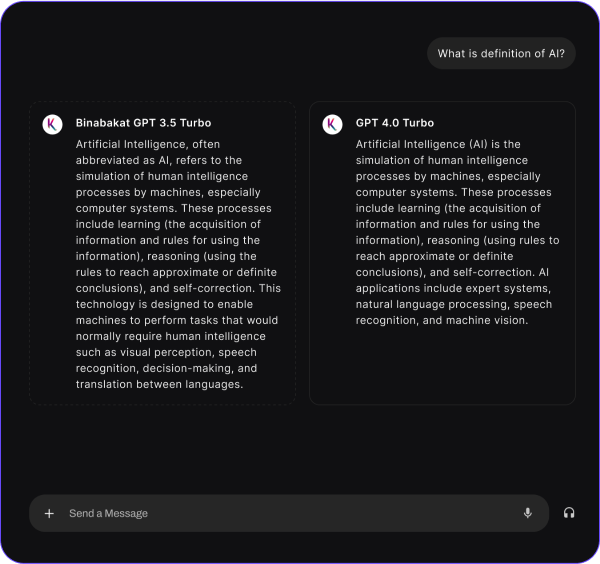
Task: Click the GPT 4.0 Turbo model title
Action: point(395,123)
